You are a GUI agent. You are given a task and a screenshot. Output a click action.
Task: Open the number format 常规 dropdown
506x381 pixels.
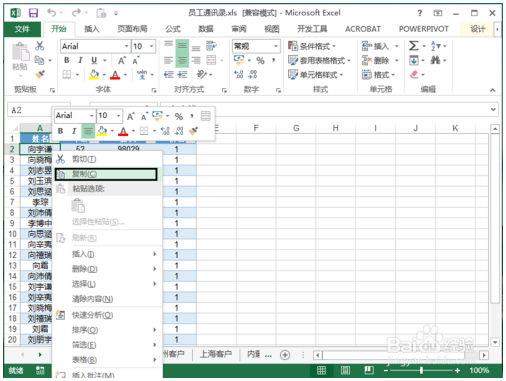pyautogui.click(x=276, y=46)
